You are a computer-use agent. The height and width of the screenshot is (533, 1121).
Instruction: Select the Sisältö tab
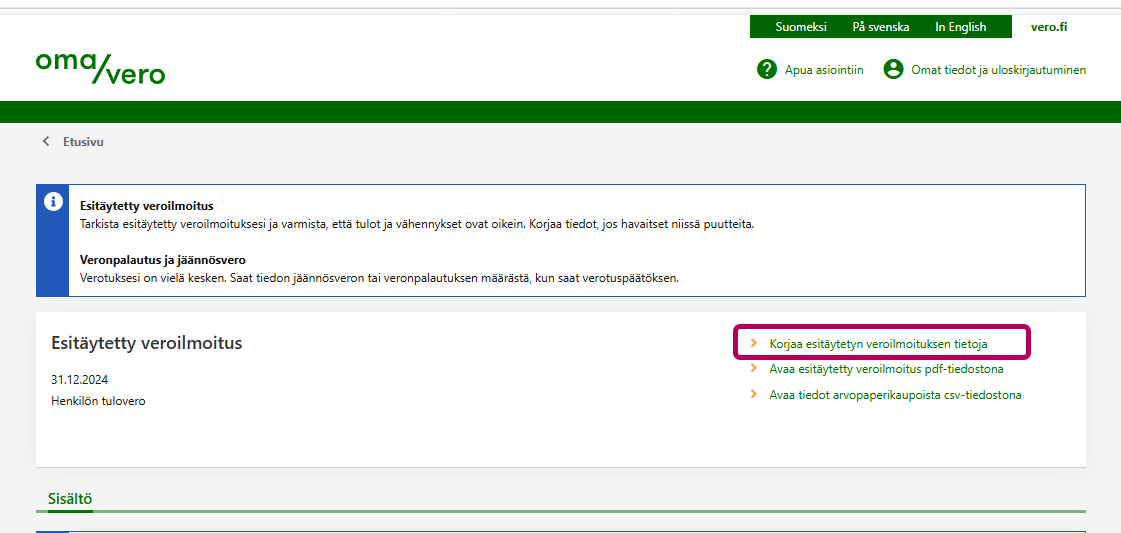point(70,498)
